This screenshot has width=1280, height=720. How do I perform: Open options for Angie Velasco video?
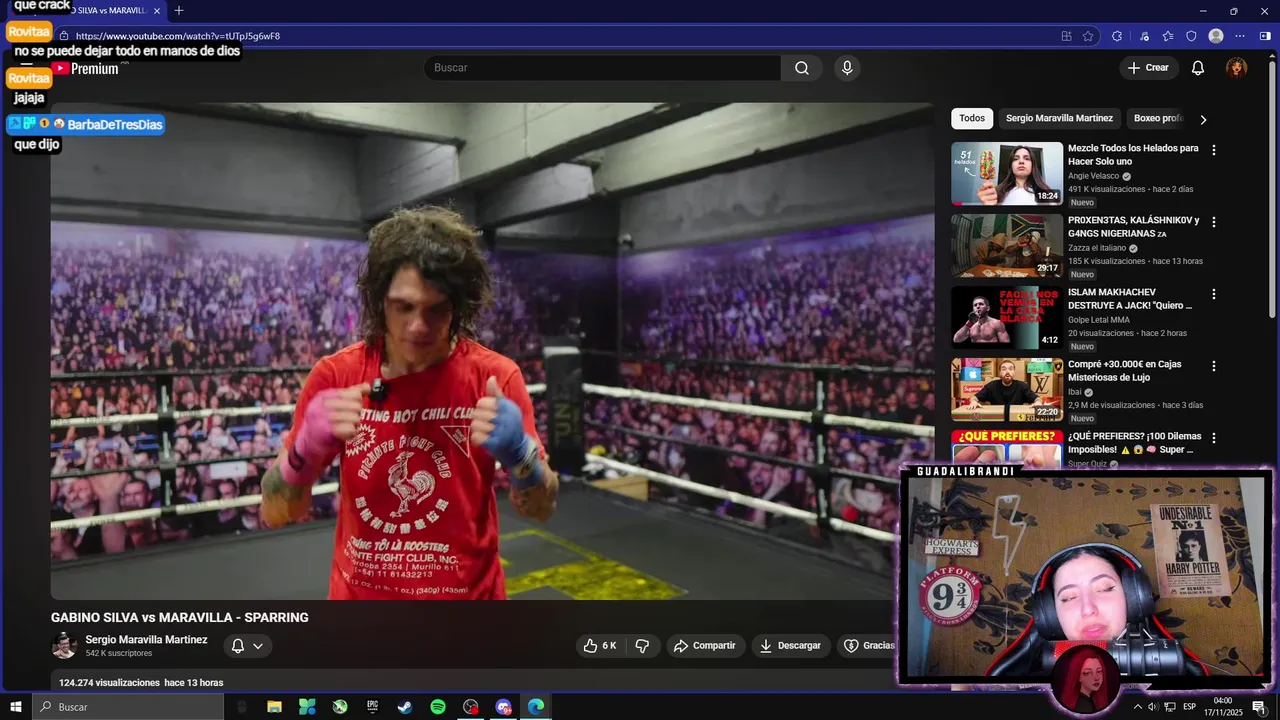coord(1214,150)
